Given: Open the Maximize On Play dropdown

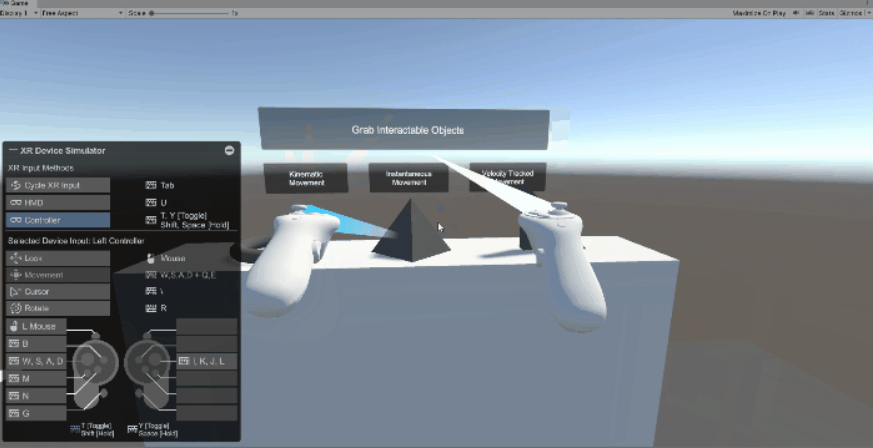Looking at the screenshot, I should (x=762, y=14).
